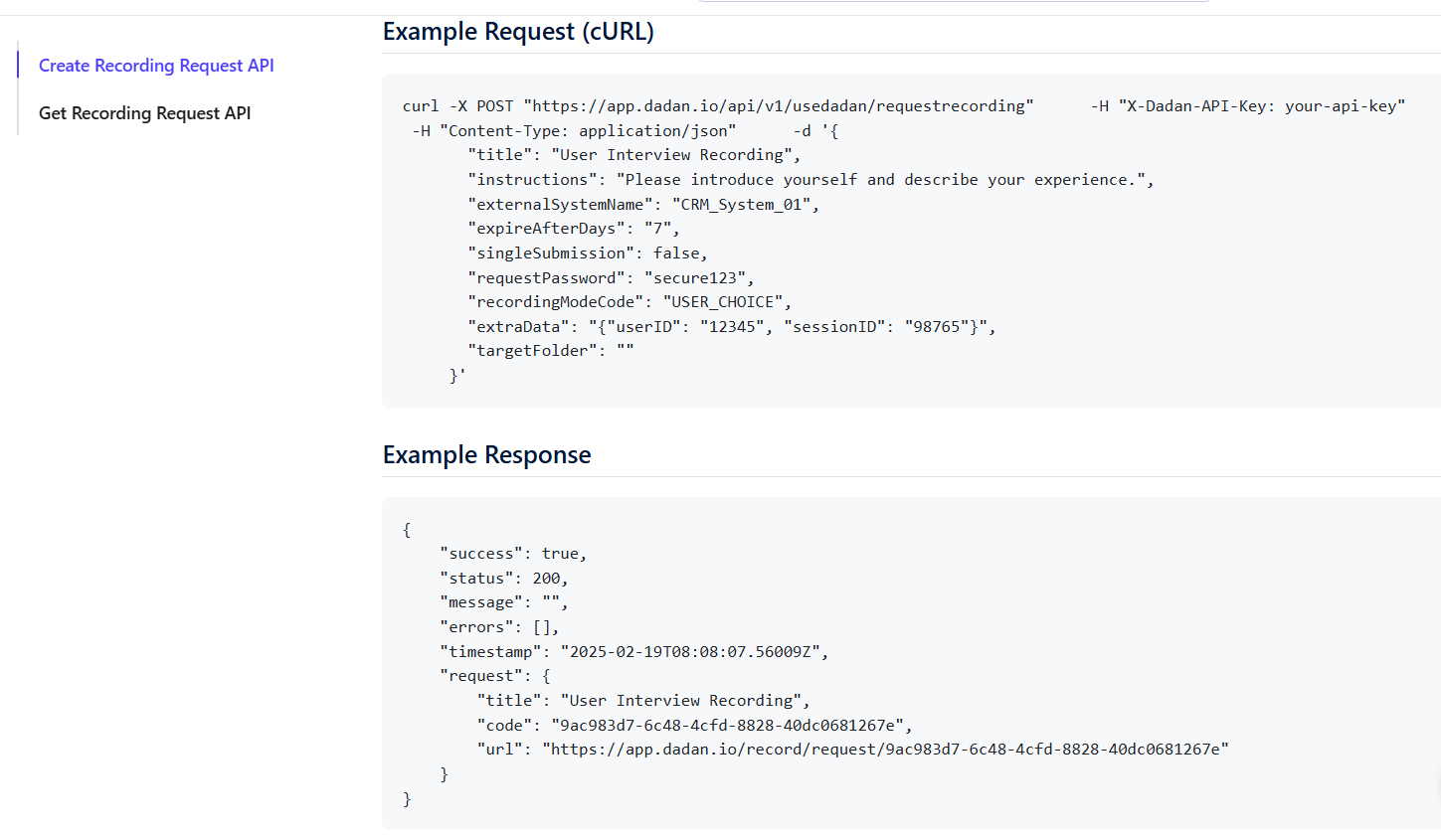Image resolution: width=1441 pixels, height=840 pixels.
Task: Click the Content-Type application/json header
Action: (587, 131)
